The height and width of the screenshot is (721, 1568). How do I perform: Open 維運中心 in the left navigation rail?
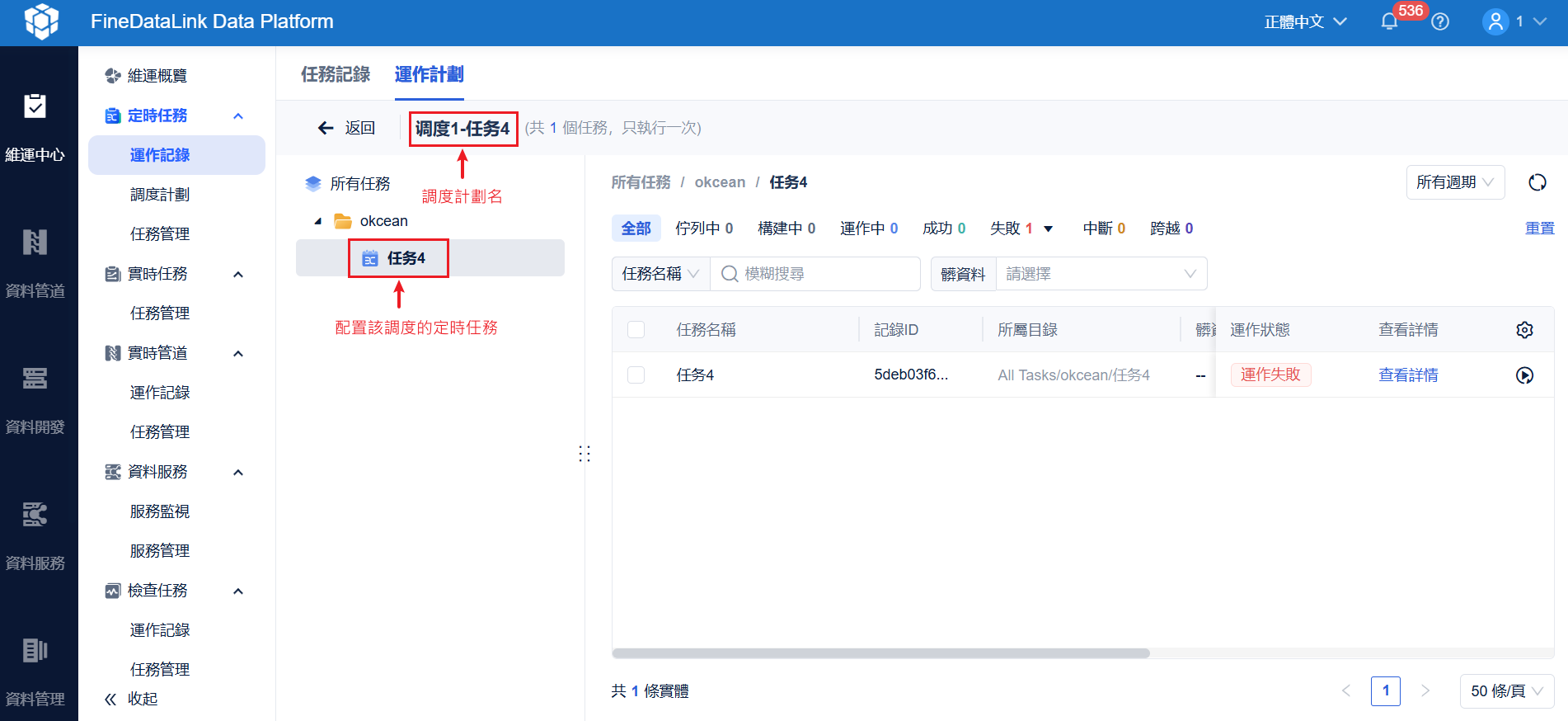35,128
